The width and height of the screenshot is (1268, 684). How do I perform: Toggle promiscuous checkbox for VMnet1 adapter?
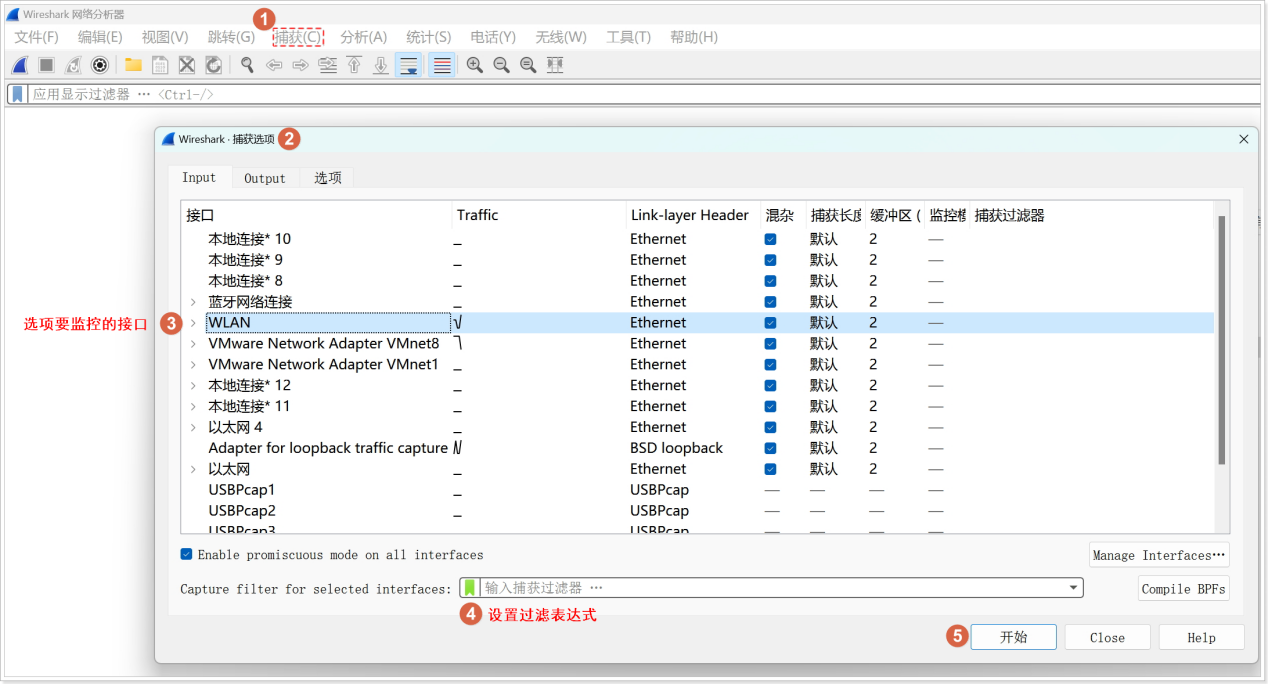click(770, 365)
